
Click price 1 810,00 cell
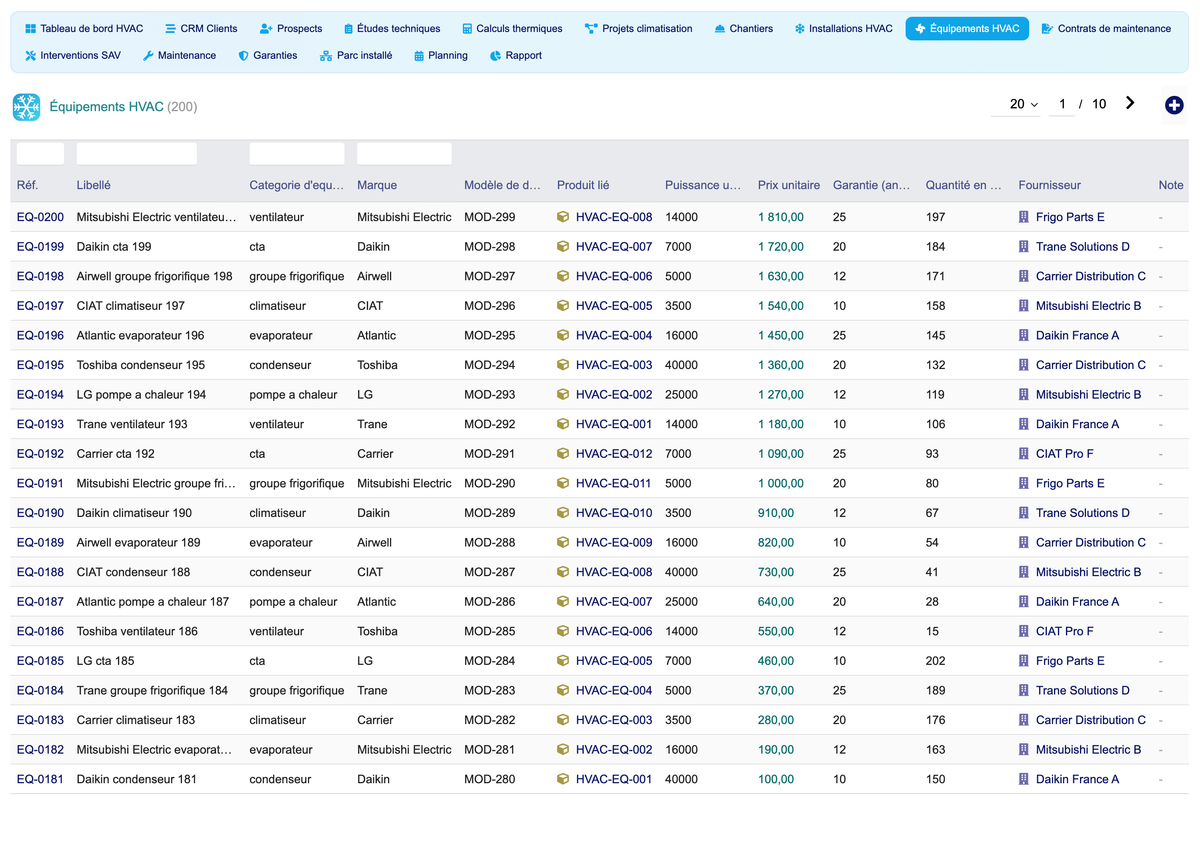point(781,217)
